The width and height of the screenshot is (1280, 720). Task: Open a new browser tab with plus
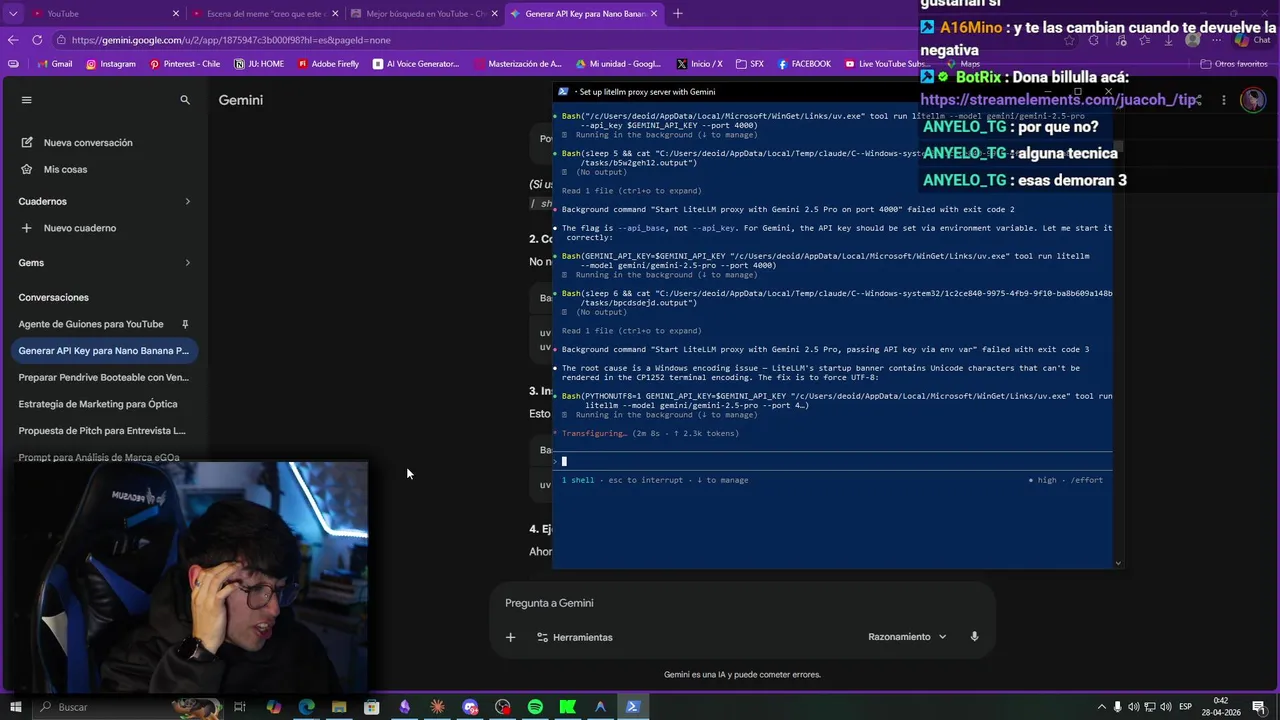[x=678, y=14]
